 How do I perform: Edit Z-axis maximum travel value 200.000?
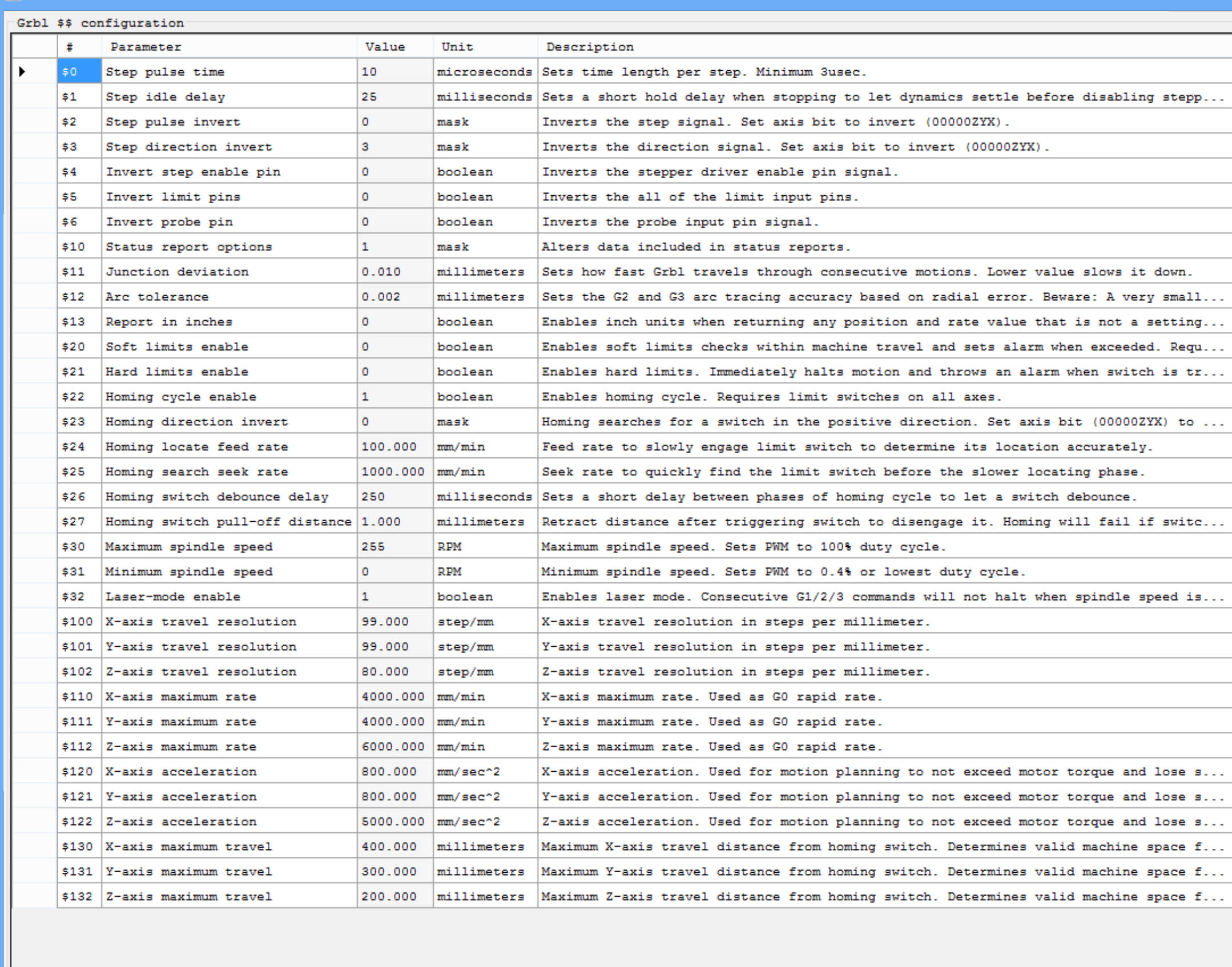click(x=395, y=897)
